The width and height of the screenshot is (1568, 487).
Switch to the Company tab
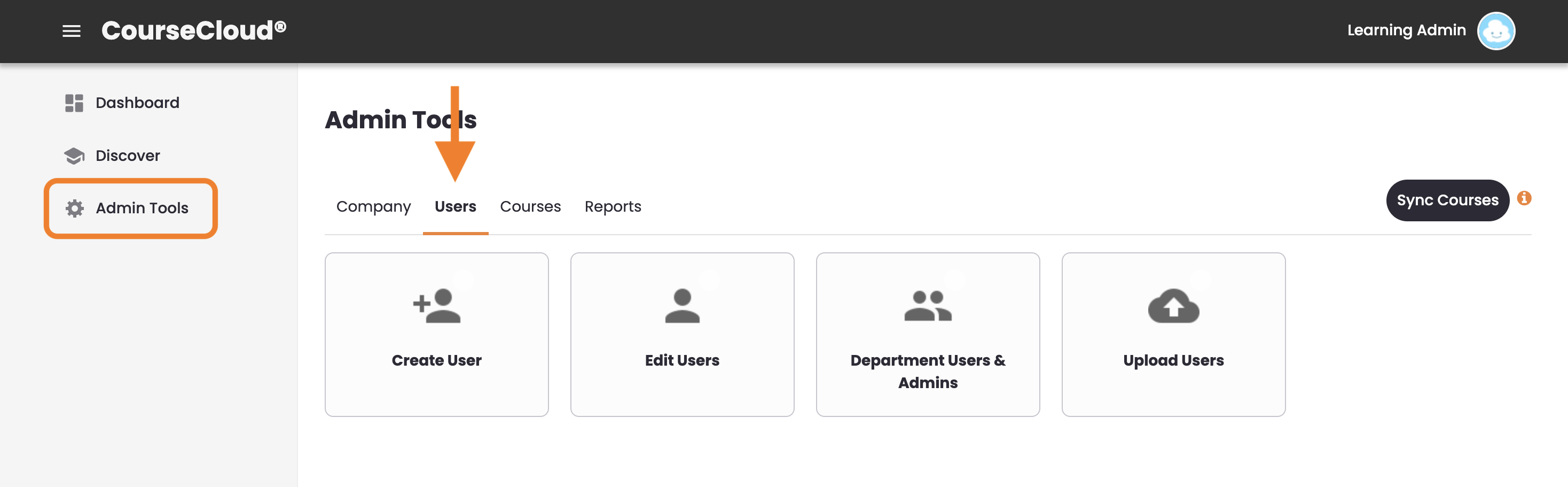[x=374, y=207]
